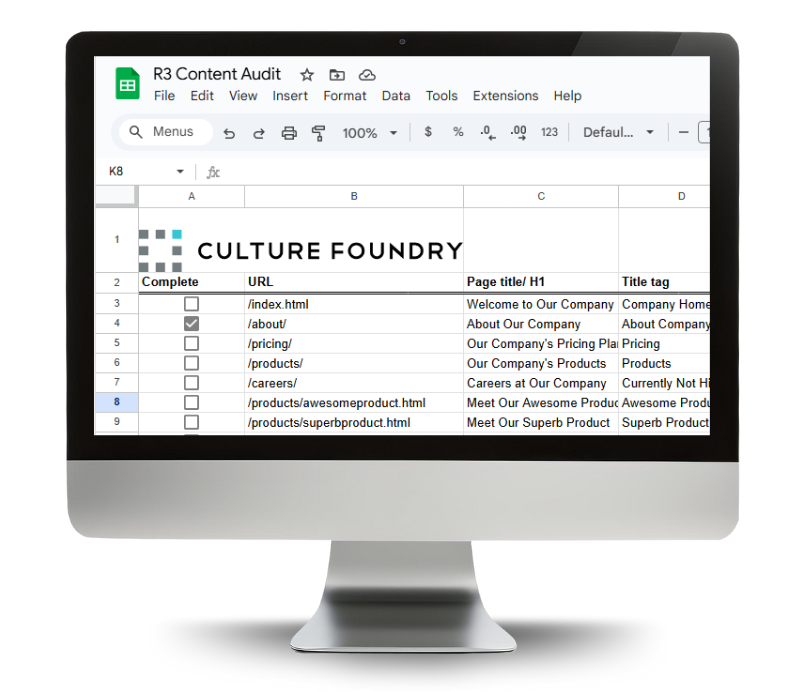The image size is (804, 692).
Task: Expand the Default font dropdown
Action: 619,132
